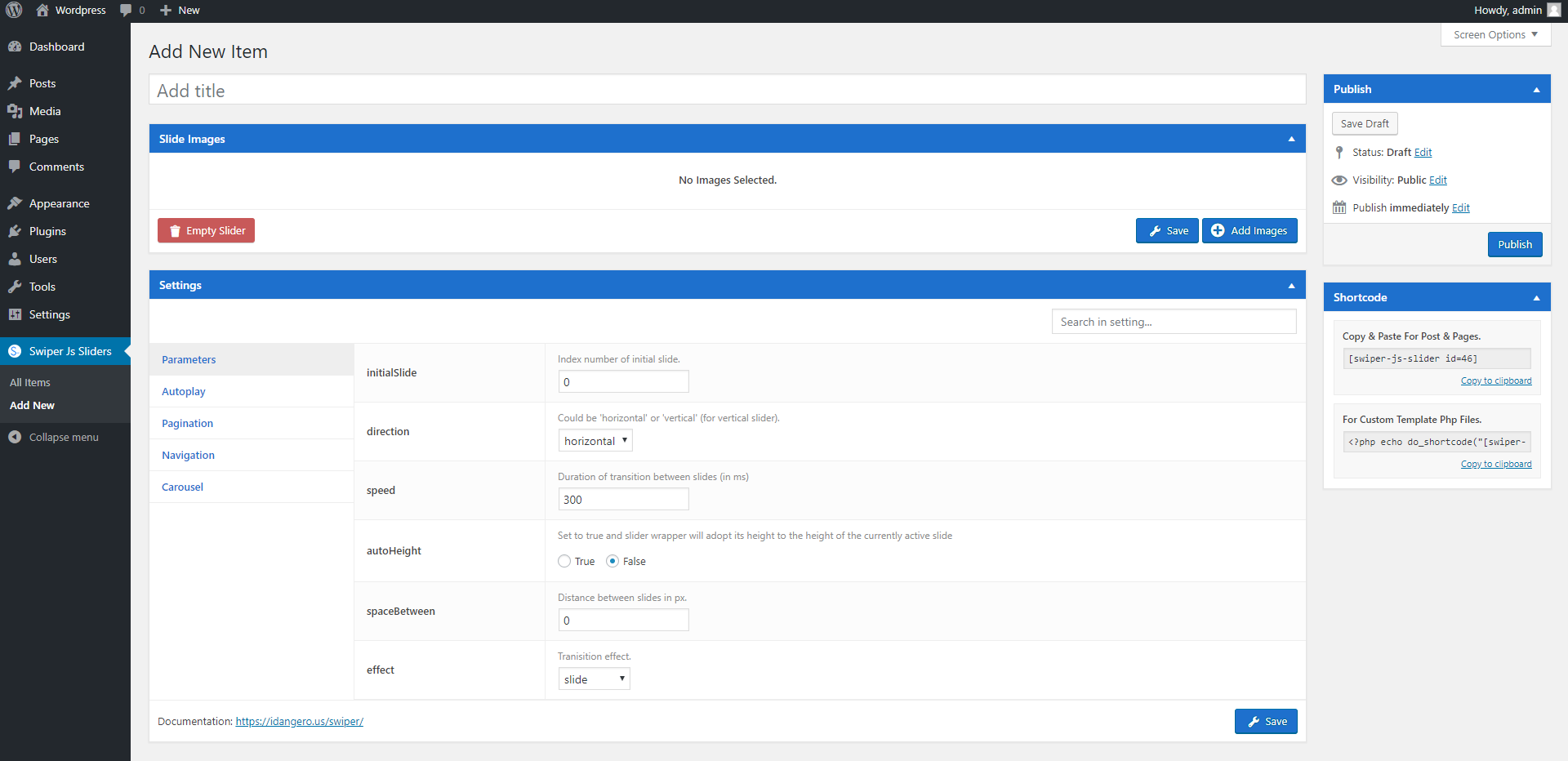
Task: Click the admin avatar in top-right corner
Action: (x=1553, y=11)
